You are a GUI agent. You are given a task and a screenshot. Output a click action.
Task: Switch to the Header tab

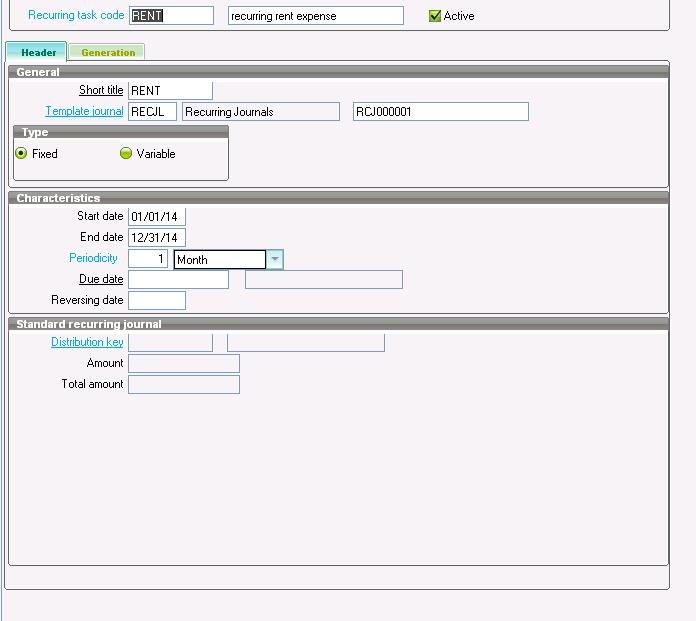[x=36, y=52]
